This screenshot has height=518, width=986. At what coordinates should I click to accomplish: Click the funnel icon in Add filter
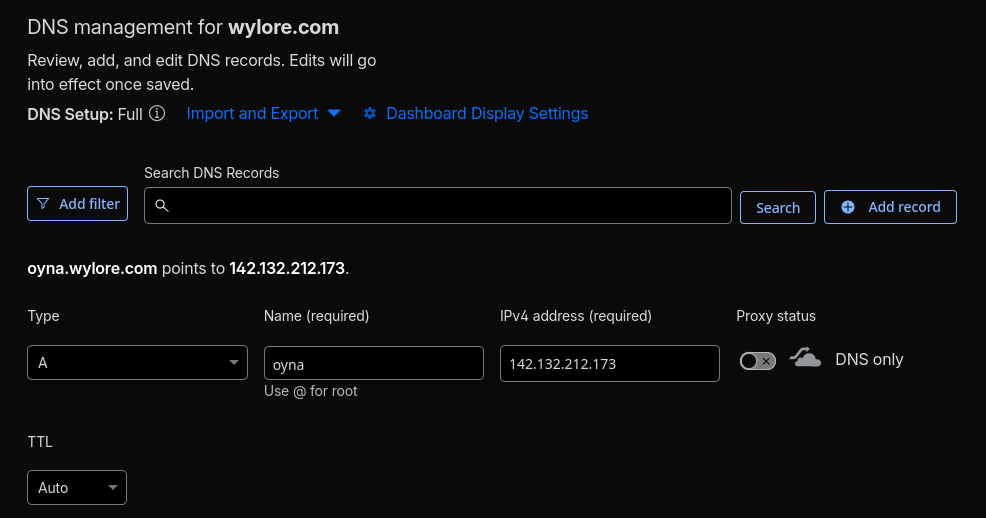pyautogui.click(x=43, y=204)
